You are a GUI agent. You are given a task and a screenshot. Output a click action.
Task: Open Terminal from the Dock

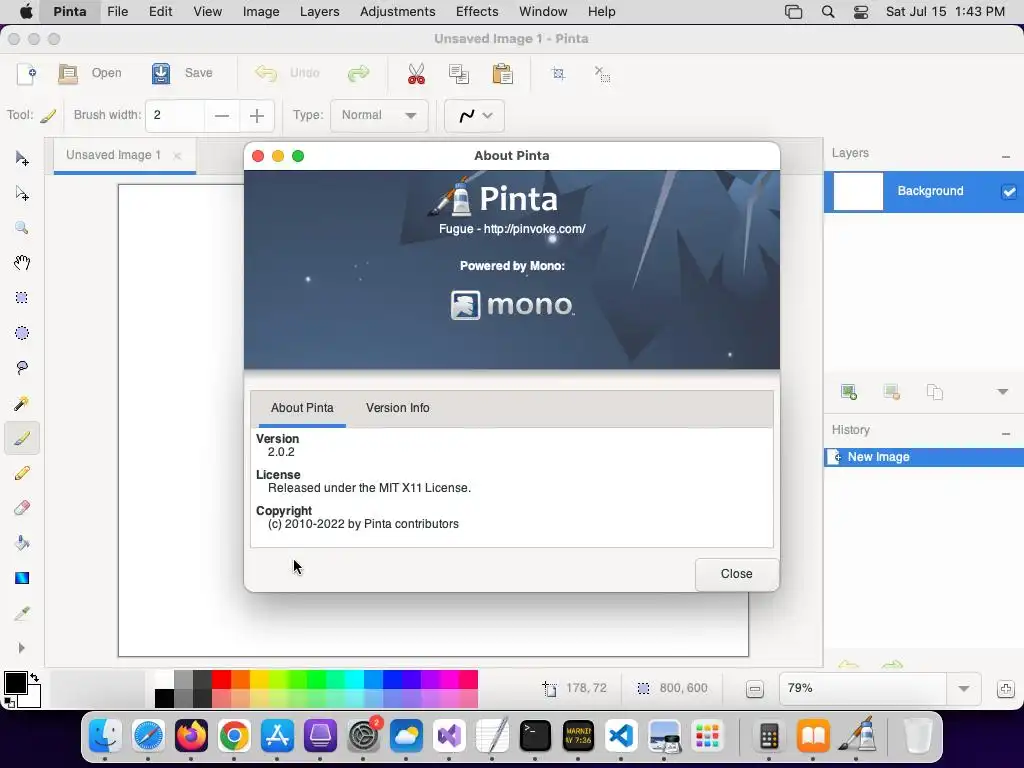535,736
